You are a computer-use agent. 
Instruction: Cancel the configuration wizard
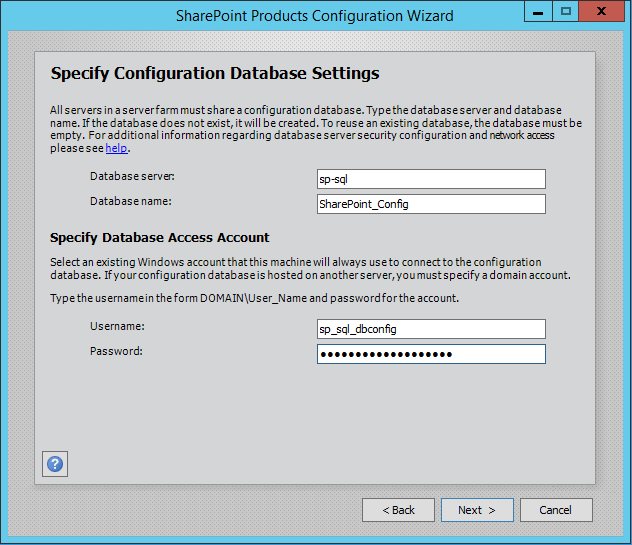pyautogui.click(x=555, y=510)
